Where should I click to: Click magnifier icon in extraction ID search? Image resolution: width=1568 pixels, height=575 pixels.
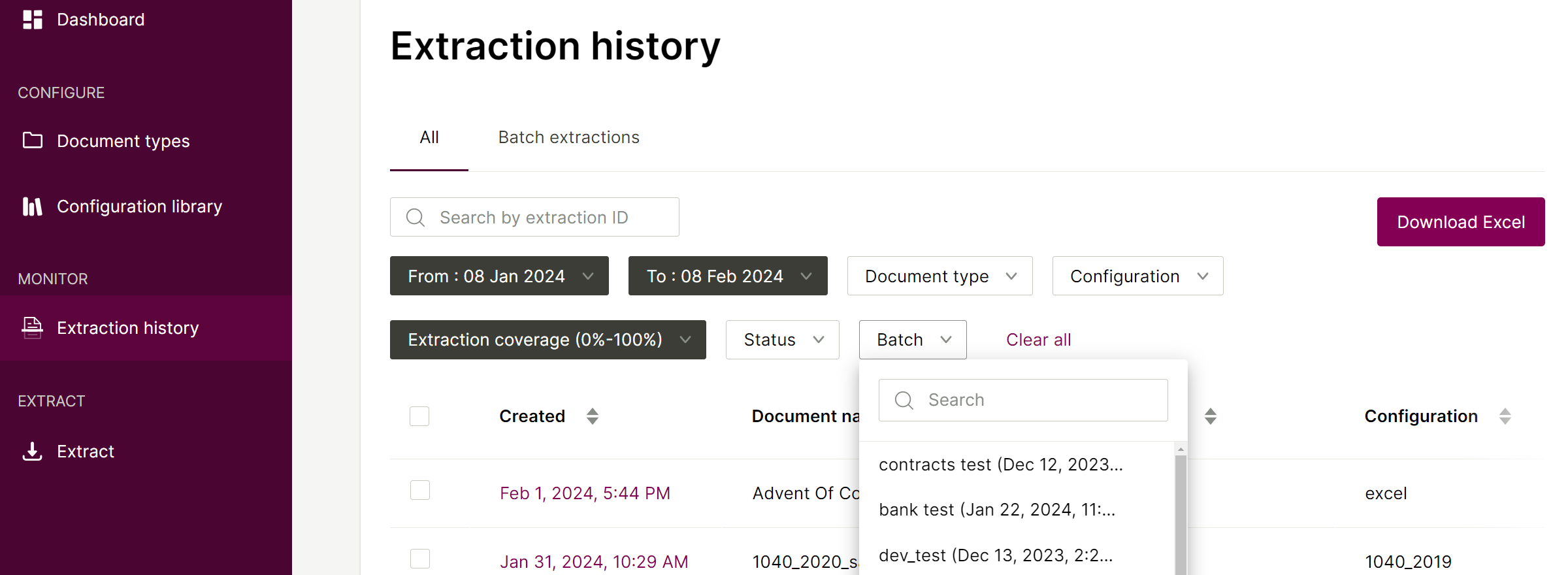click(416, 218)
